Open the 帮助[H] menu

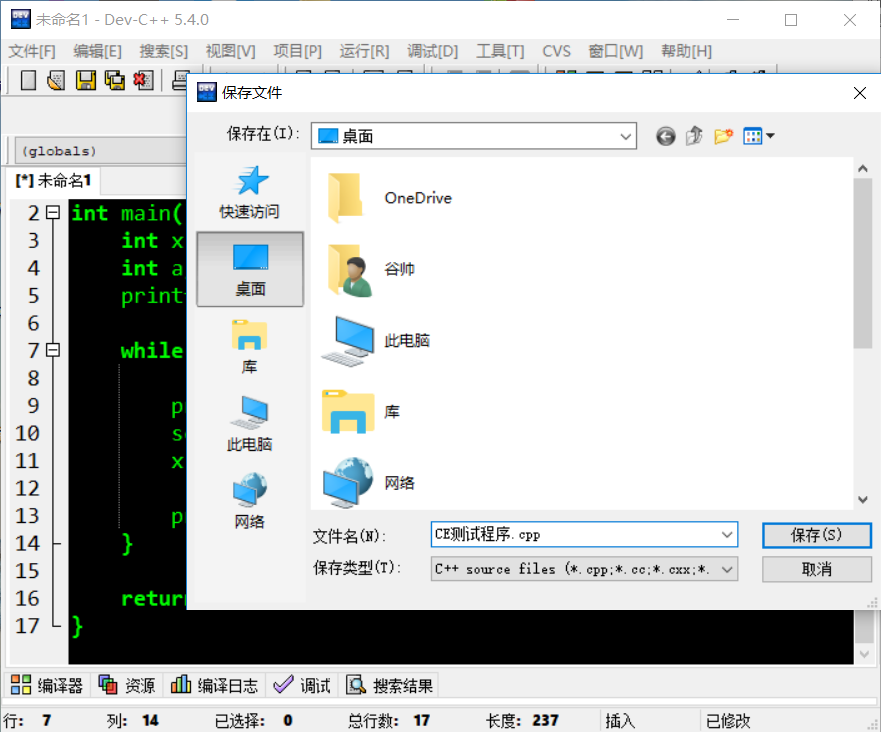(686, 52)
